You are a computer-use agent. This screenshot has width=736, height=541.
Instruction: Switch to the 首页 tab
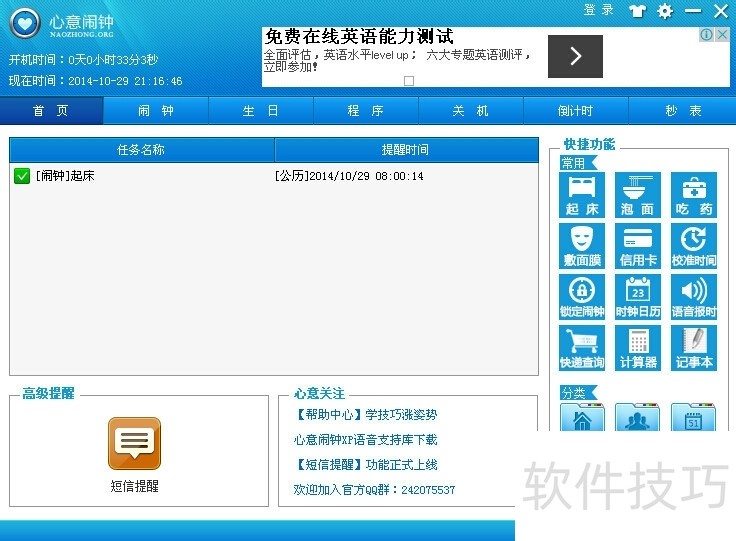(x=51, y=111)
